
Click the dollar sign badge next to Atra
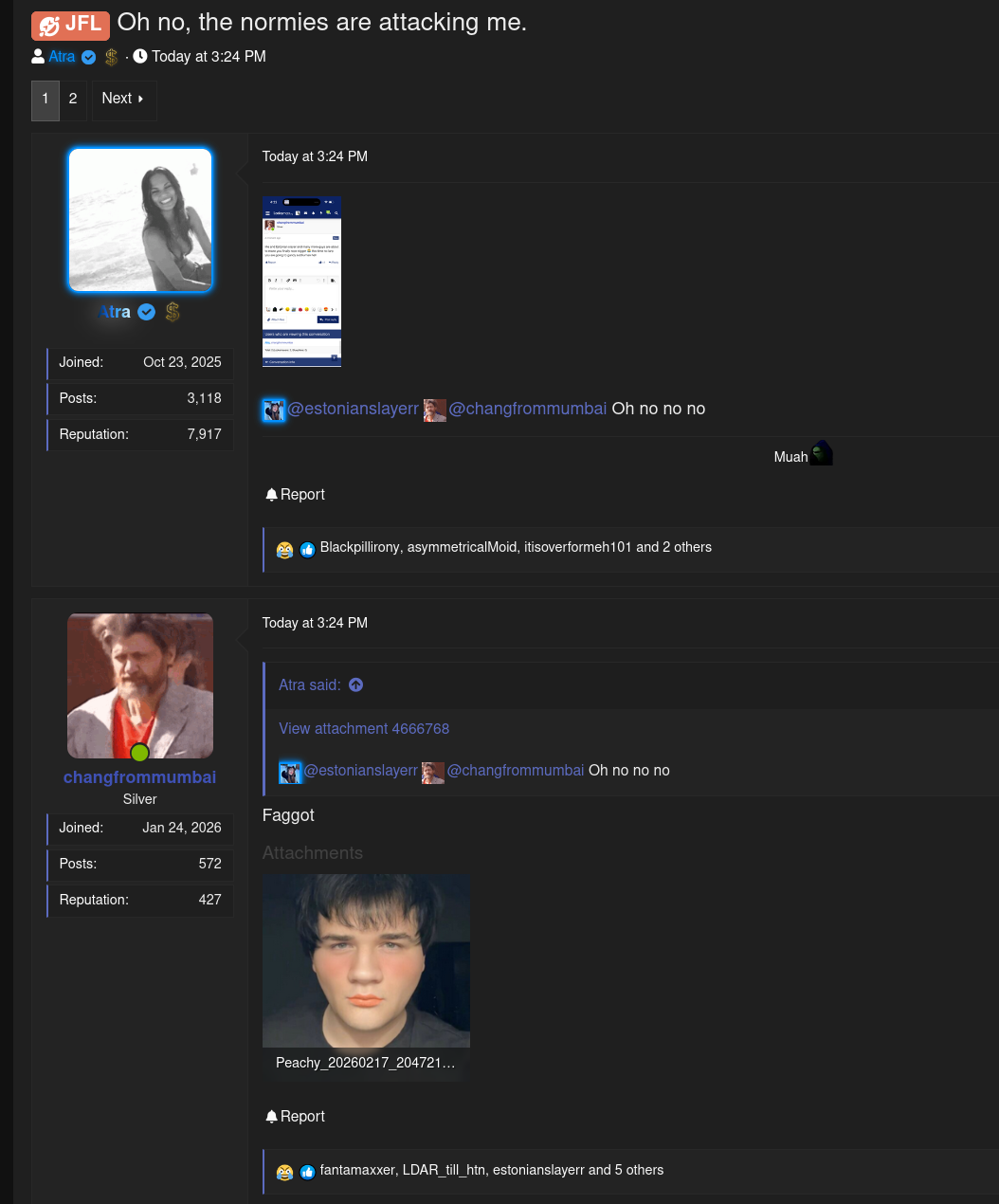click(x=111, y=57)
